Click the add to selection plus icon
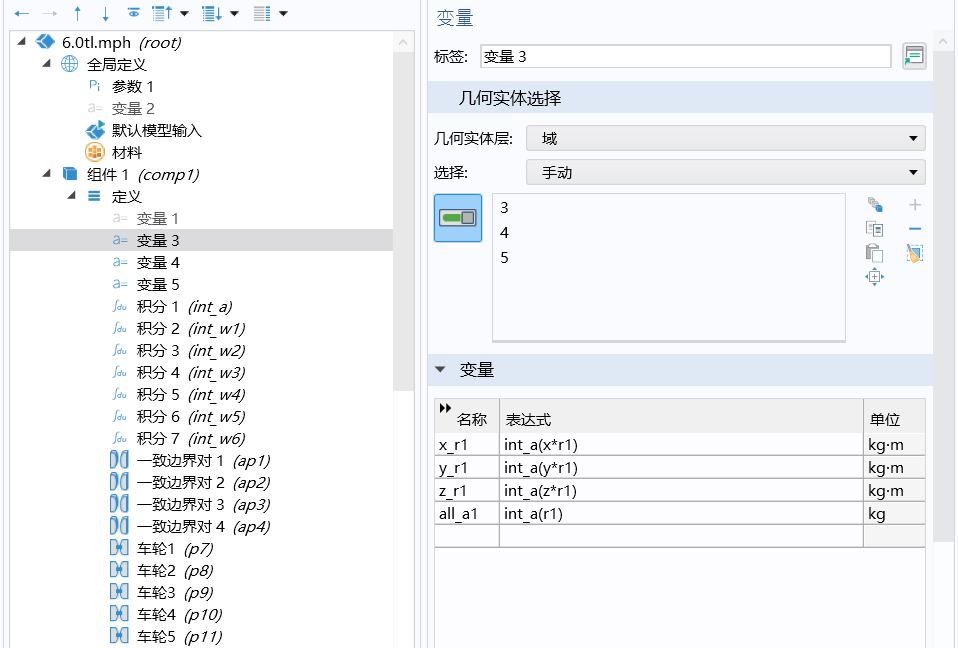Viewport: 958px width, 648px height. (x=915, y=205)
